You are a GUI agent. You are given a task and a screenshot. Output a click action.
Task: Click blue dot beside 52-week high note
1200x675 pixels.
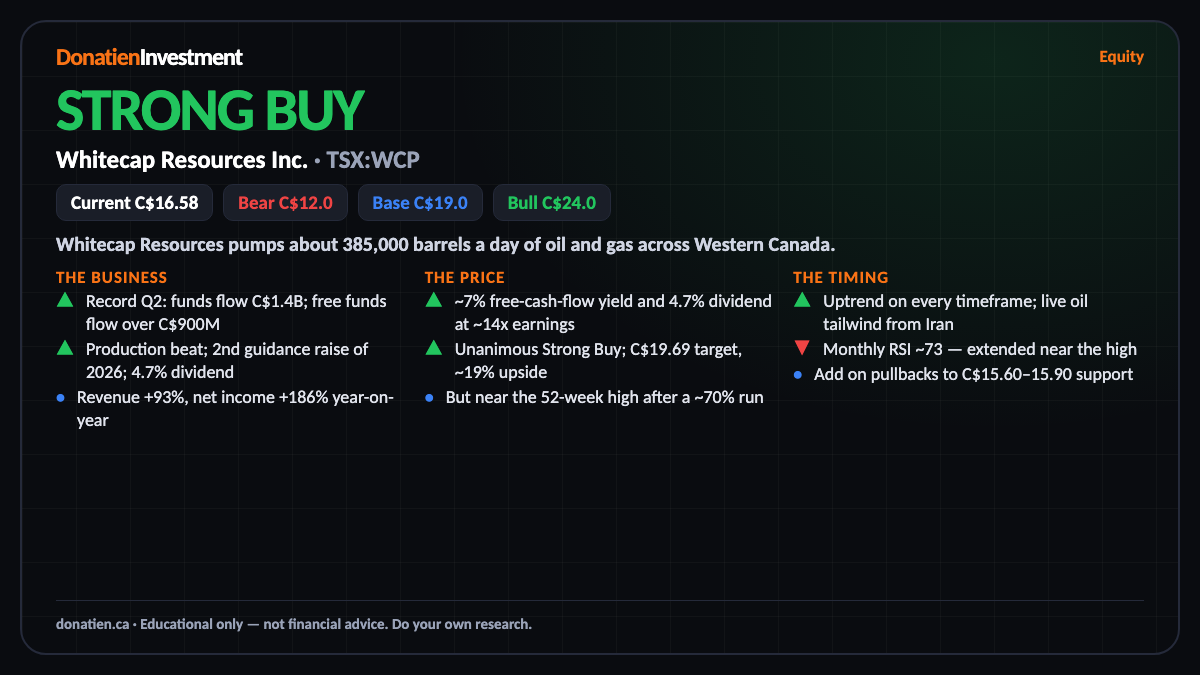429,397
